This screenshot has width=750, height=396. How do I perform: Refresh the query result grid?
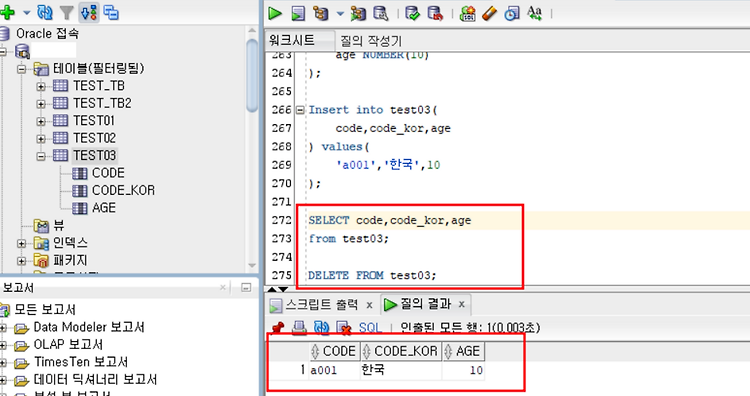click(321, 328)
